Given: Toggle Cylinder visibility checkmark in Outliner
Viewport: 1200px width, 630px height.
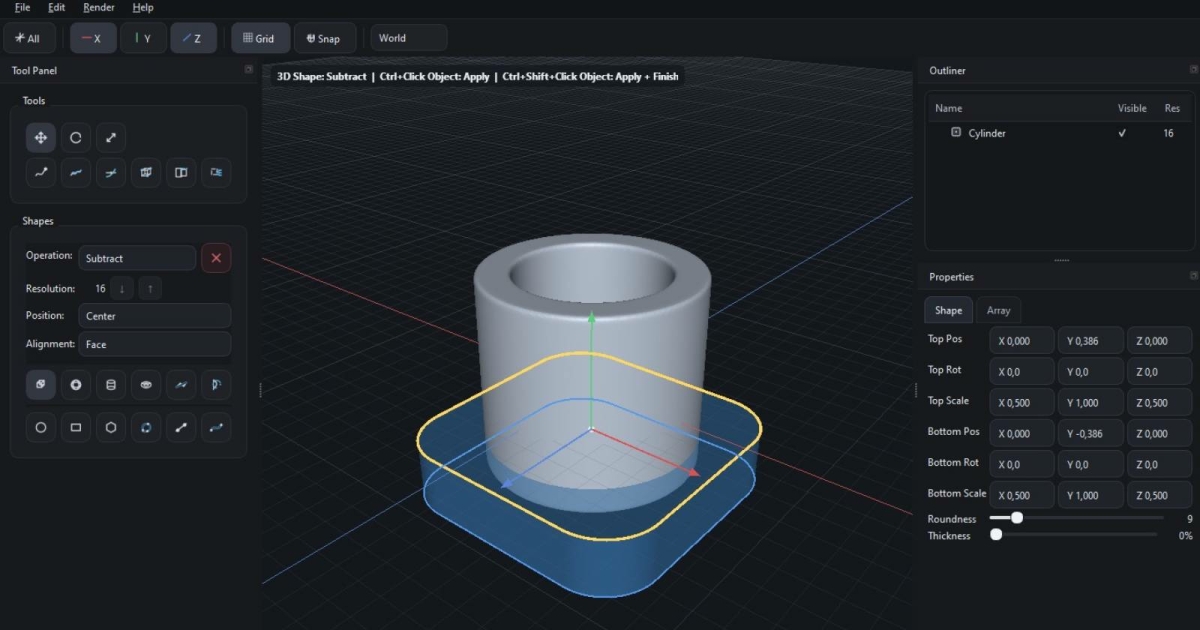Looking at the screenshot, I should [x=1122, y=133].
